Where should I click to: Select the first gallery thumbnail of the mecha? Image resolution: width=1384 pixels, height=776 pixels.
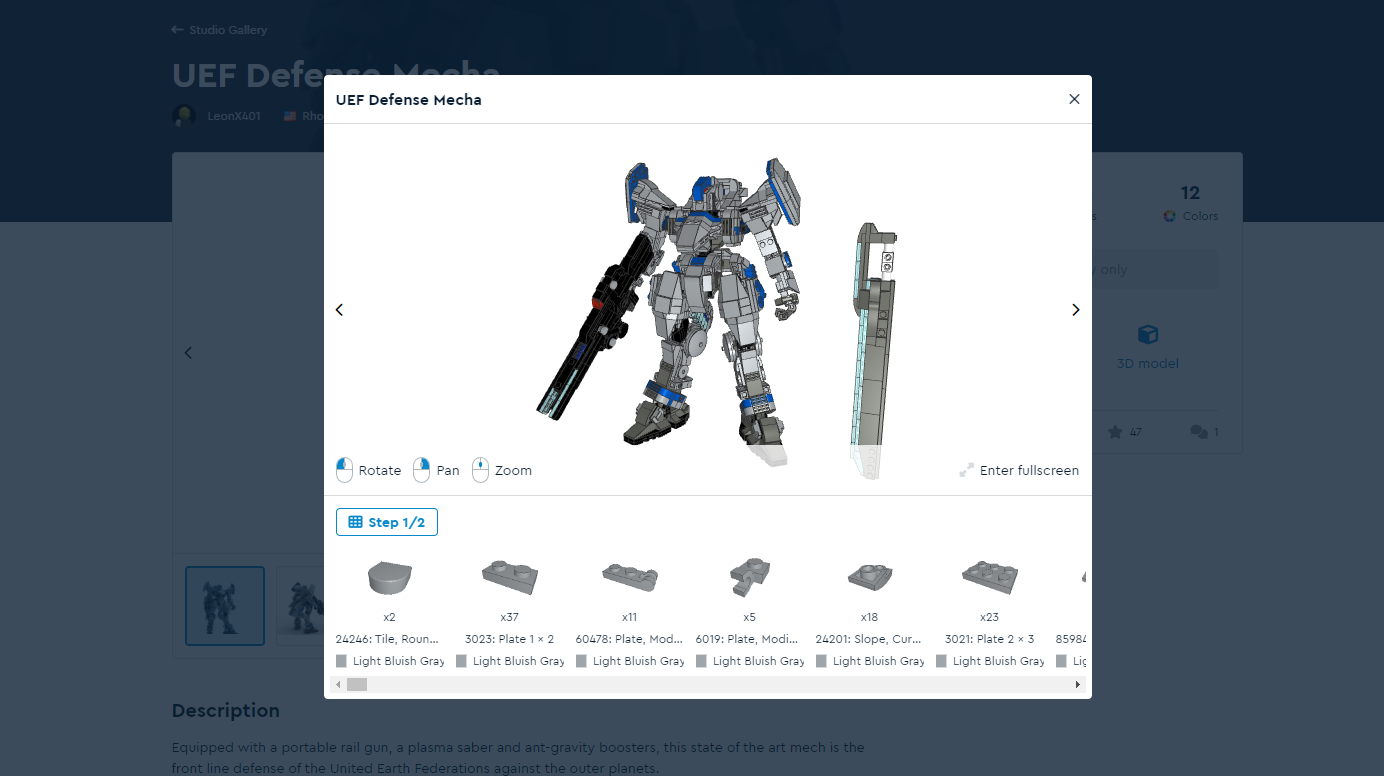225,606
